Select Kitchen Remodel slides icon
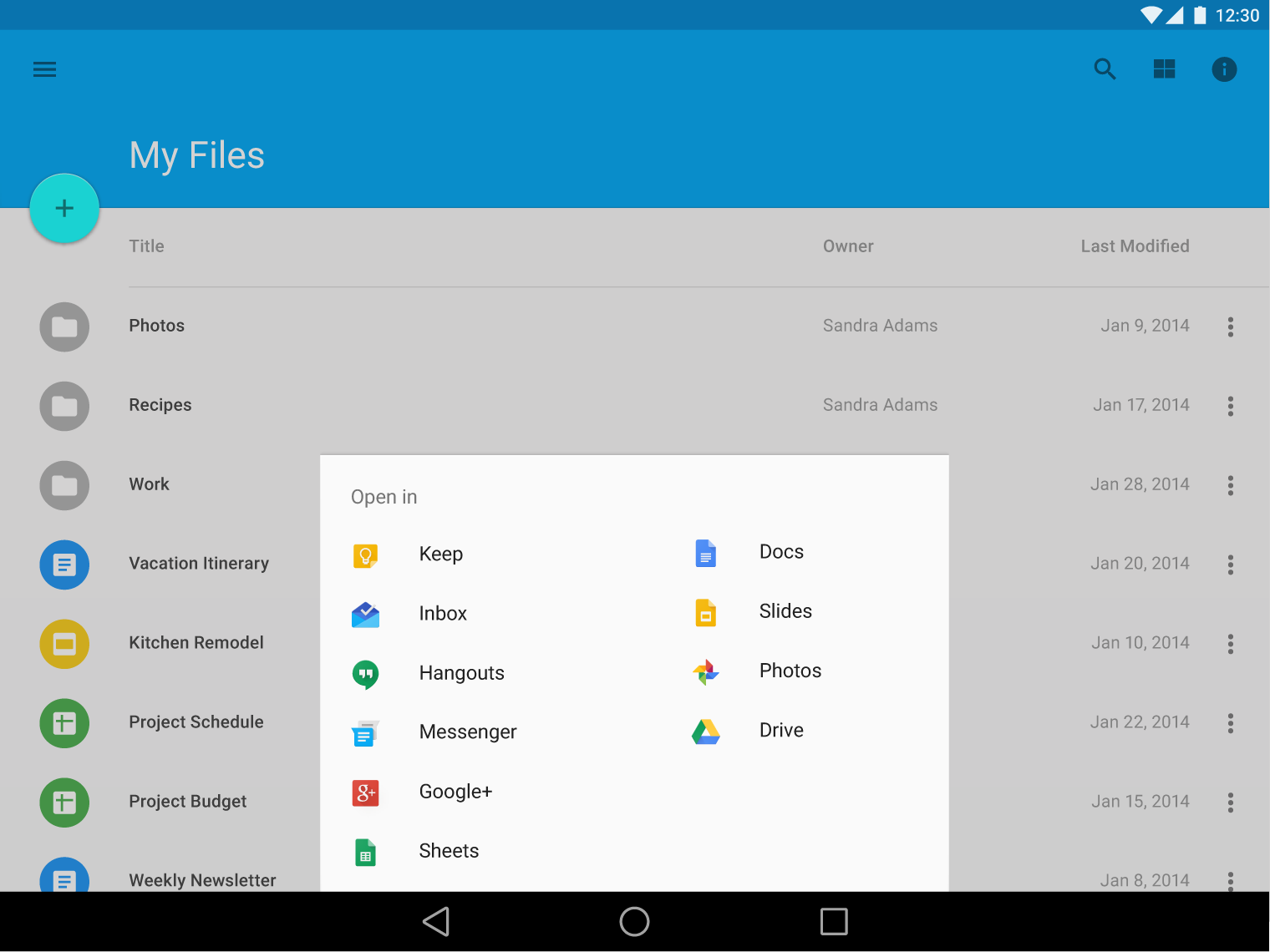This screenshot has height=952, width=1270. click(x=64, y=644)
